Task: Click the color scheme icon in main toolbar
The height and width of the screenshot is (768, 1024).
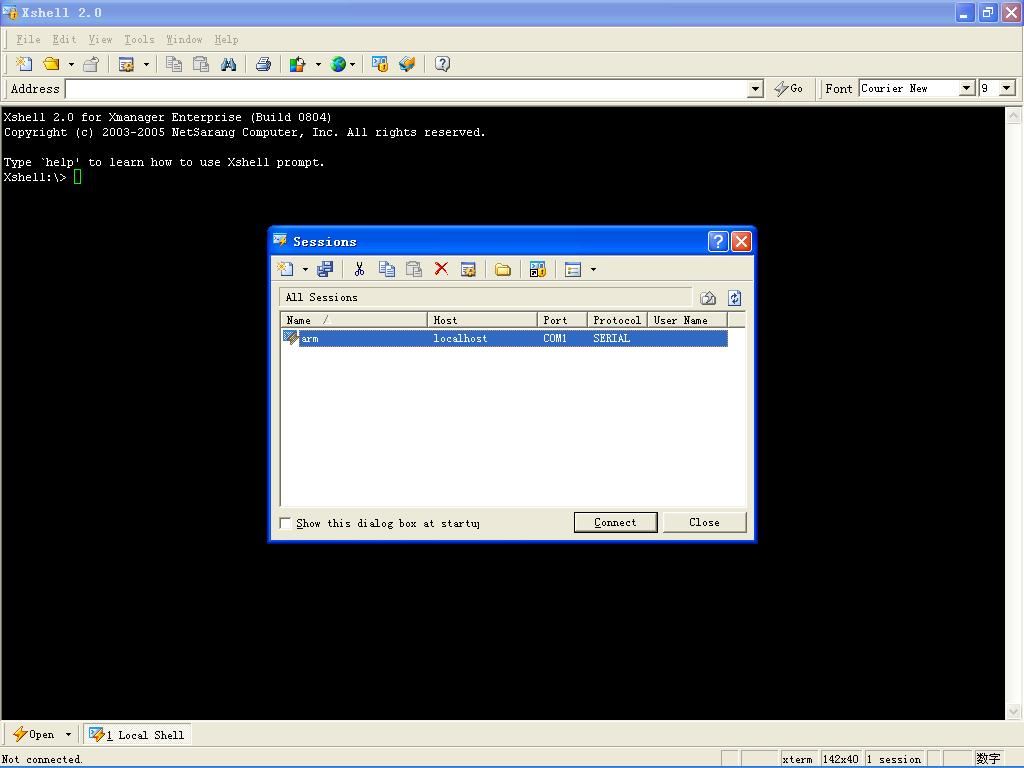Action: coord(298,64)
